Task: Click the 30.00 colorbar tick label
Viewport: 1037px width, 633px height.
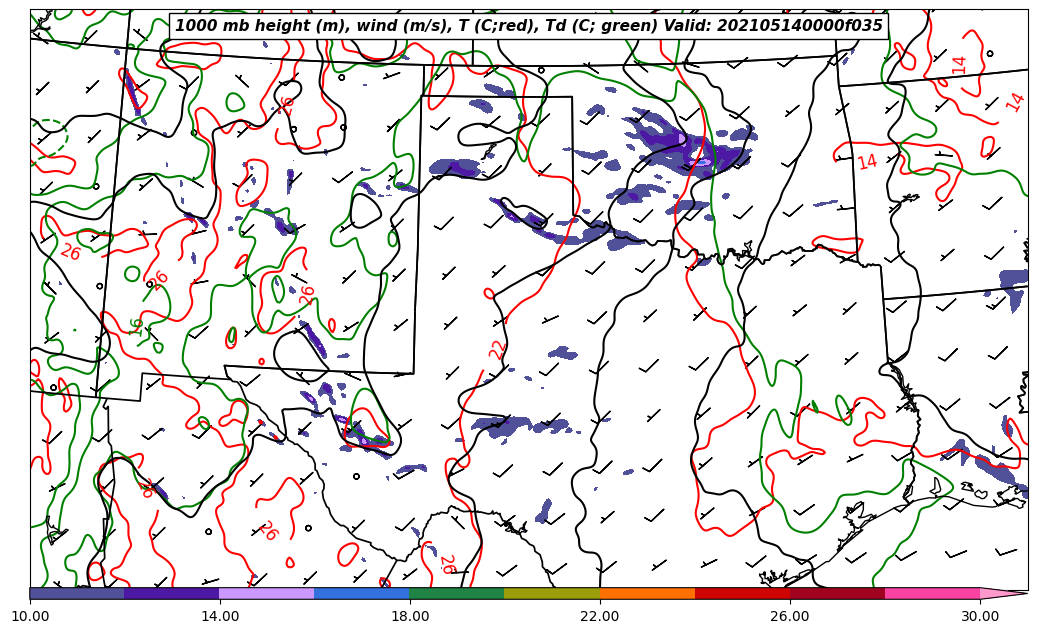Action: (x=980, y=616)
